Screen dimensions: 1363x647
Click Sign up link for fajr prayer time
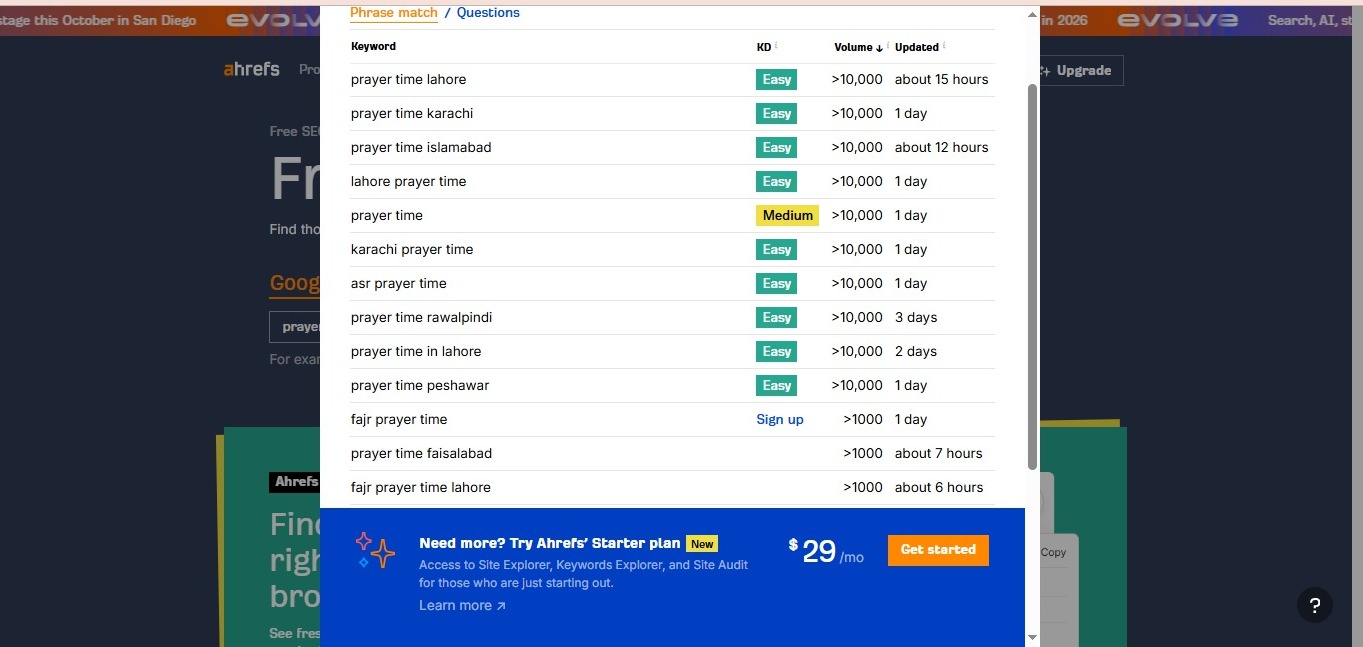(780, 420)
